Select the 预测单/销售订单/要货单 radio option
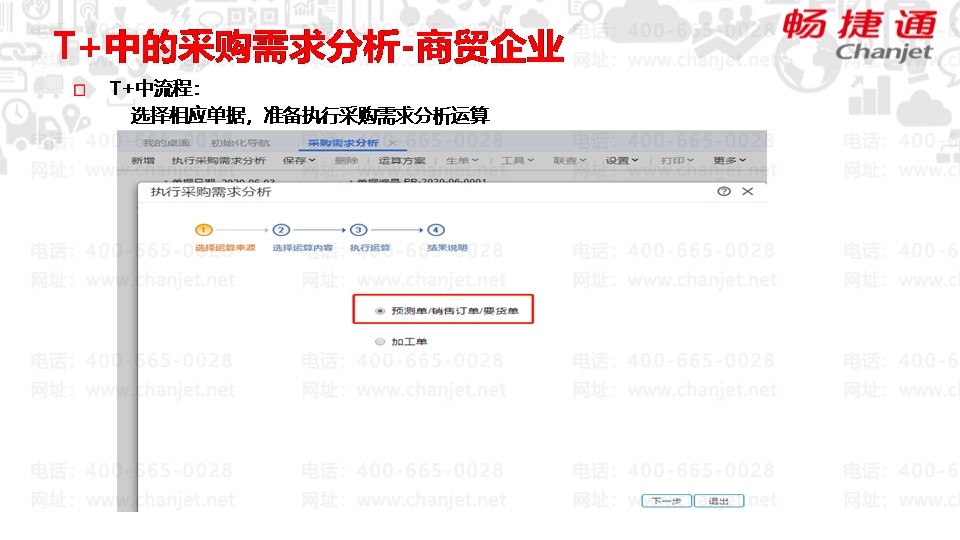The width and height of the screenshot is (960, 540). 380,311
